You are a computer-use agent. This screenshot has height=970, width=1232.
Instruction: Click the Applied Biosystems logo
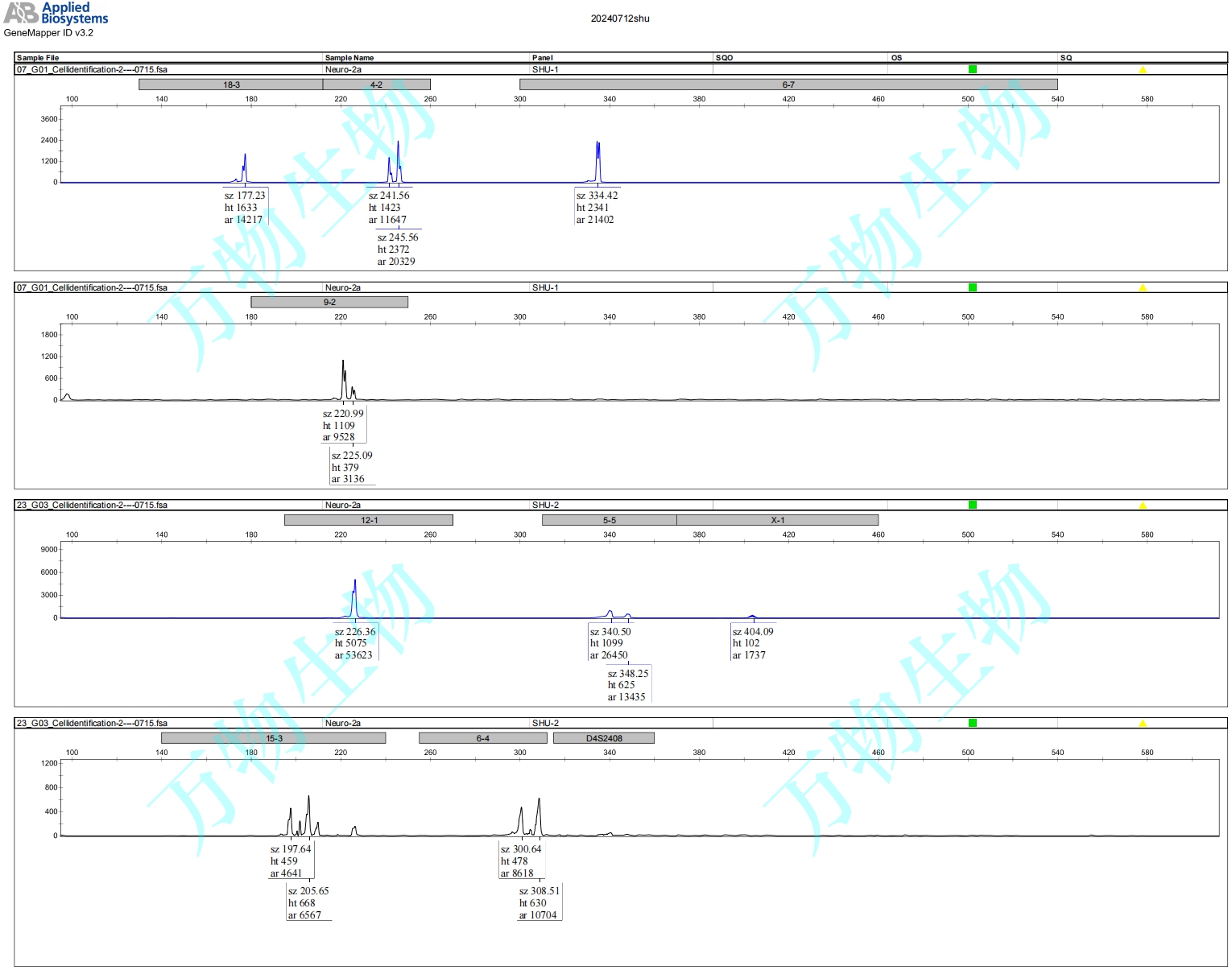click(56, 13)
